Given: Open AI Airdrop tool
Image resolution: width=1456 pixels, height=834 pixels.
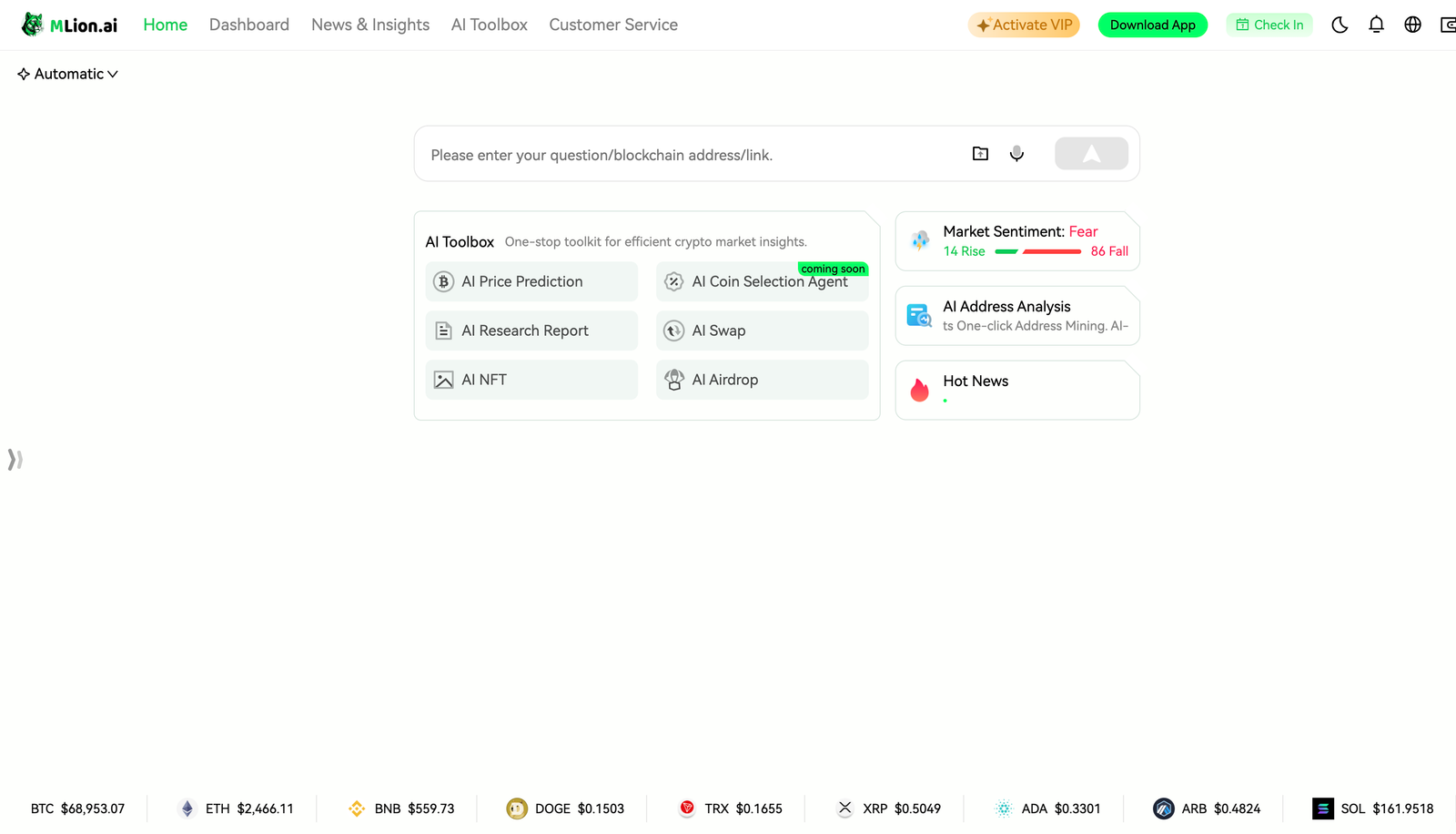Looking at the screenshot, I should point(763,380).
